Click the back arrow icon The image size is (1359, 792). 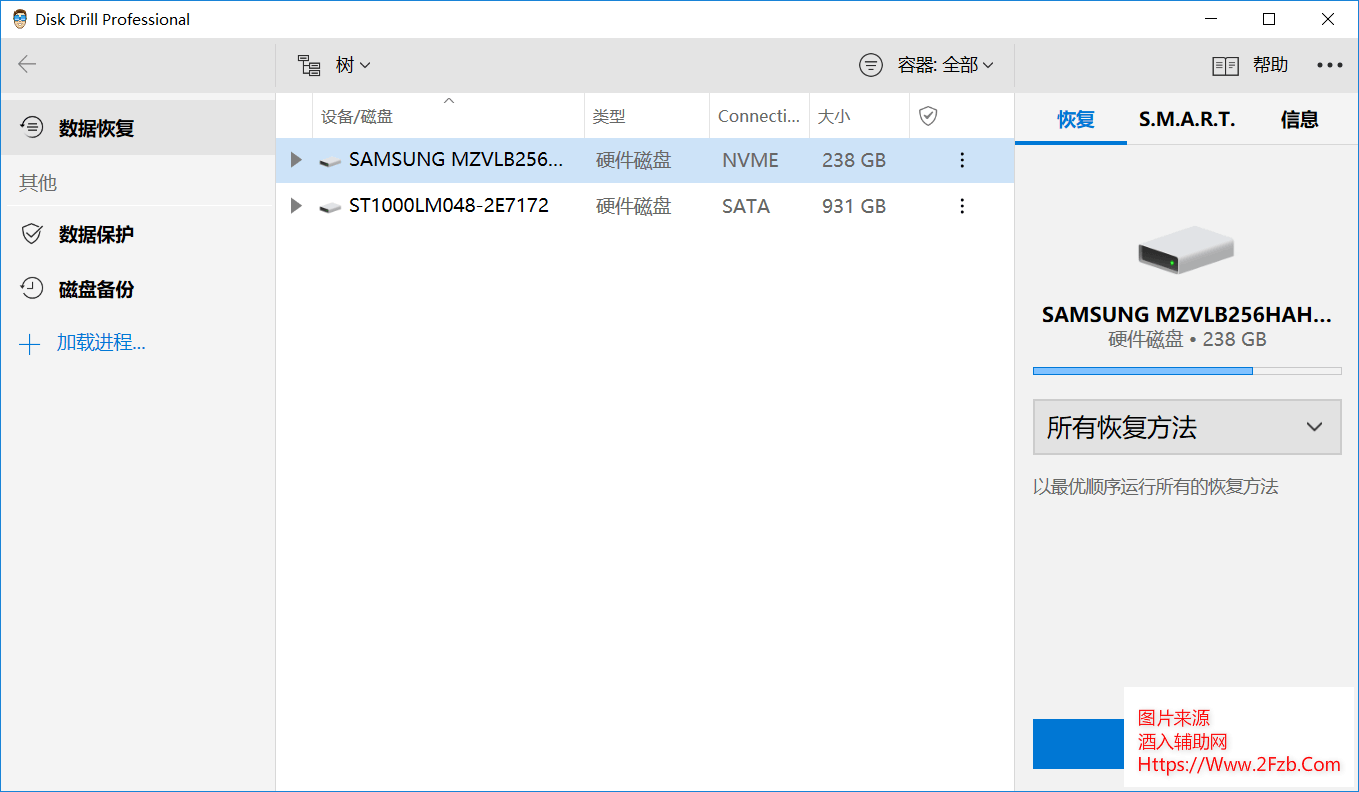pos(27,65)
